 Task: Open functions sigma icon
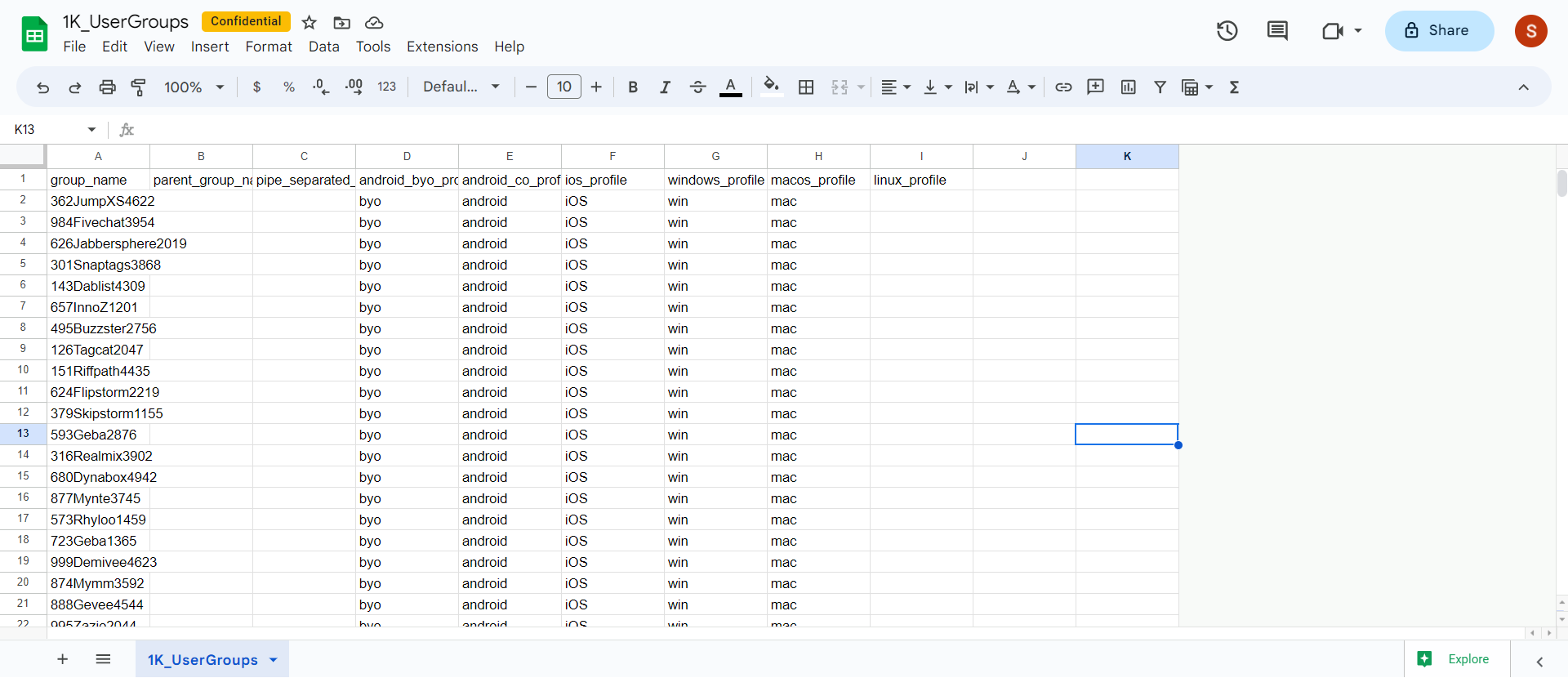click(x=1234, y=87)
